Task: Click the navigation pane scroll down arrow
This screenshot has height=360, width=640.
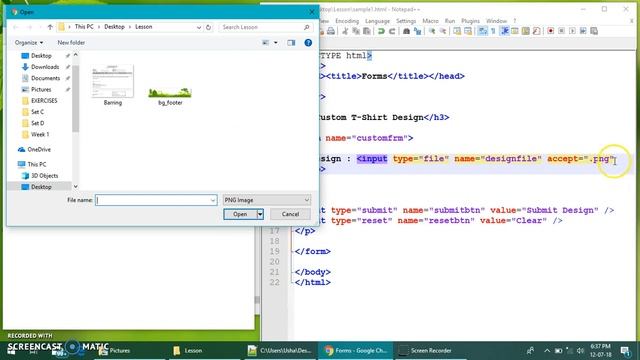Action: [76, 187]
